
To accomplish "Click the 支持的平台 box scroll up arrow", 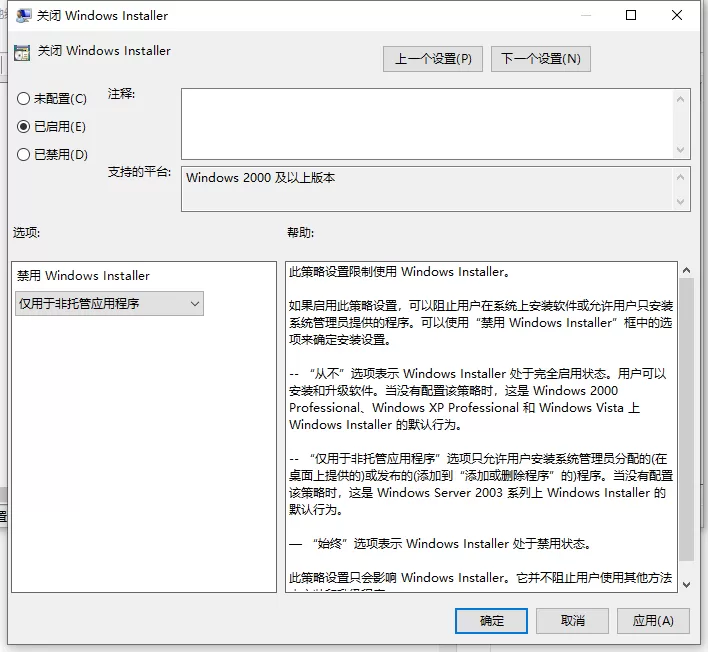I will pyautogui.click(x=680, y=177).
